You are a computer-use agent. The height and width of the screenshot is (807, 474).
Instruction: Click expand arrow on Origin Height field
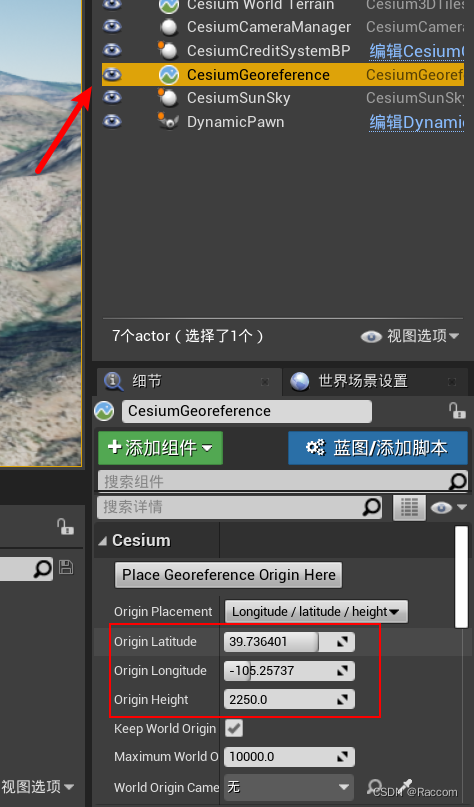(x=343, y=699)
